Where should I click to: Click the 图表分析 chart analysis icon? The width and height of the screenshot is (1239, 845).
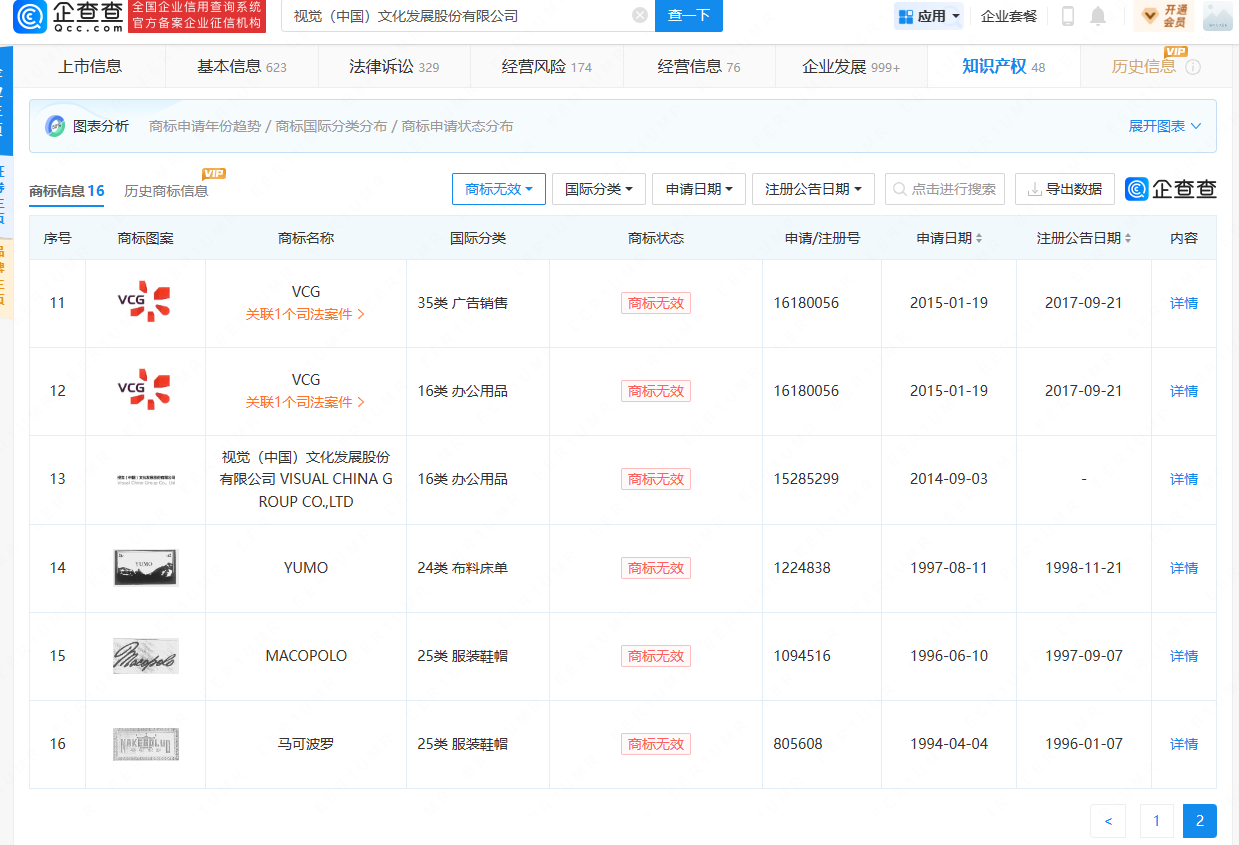click(55, 126)
